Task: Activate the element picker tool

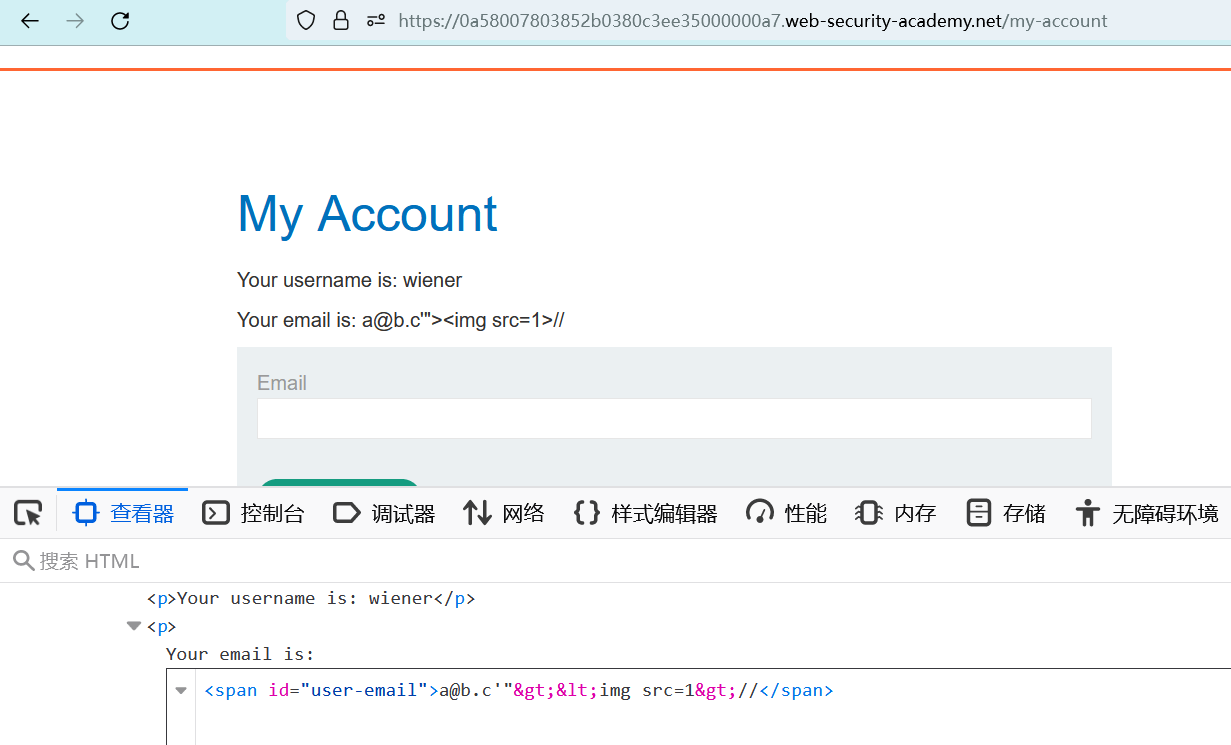Action: pos(28,513)
